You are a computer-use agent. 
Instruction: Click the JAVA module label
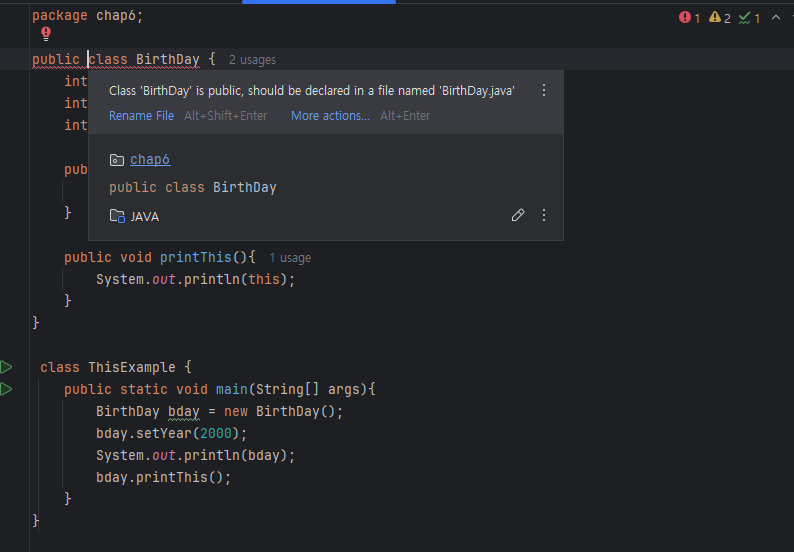click(145, 217)
